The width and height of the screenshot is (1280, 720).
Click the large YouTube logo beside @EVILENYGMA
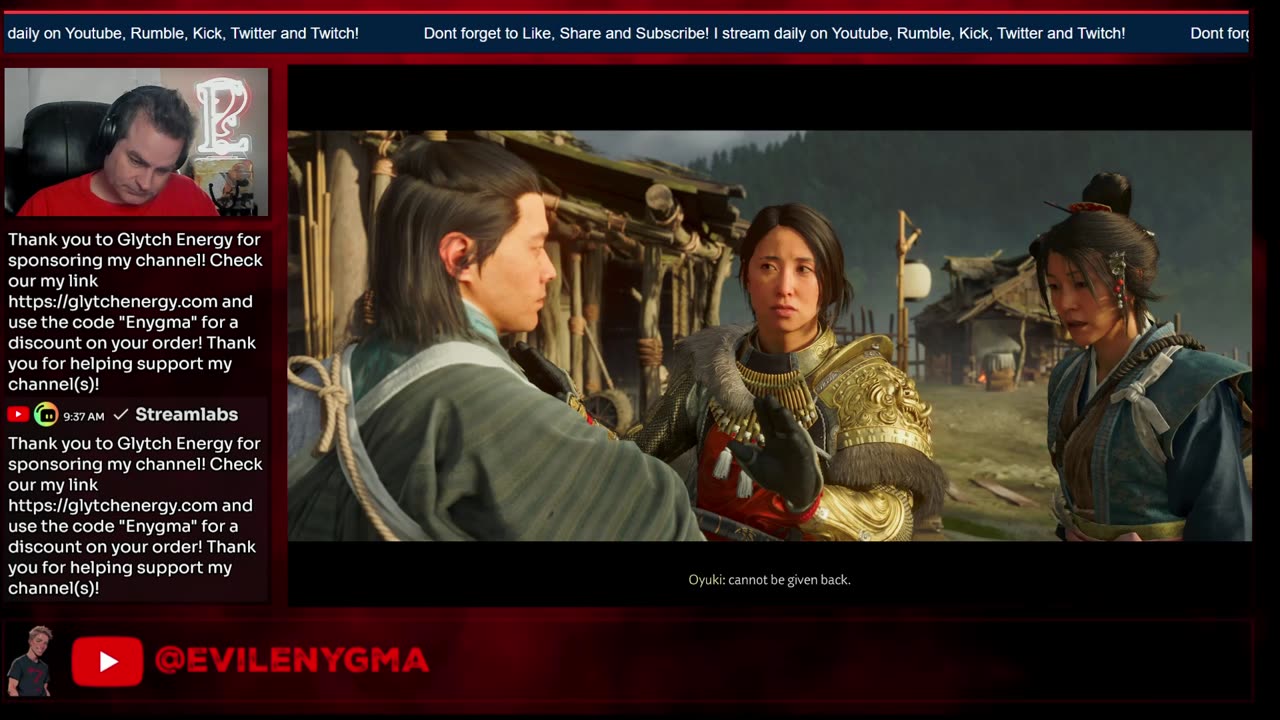[x=107, y=661]
